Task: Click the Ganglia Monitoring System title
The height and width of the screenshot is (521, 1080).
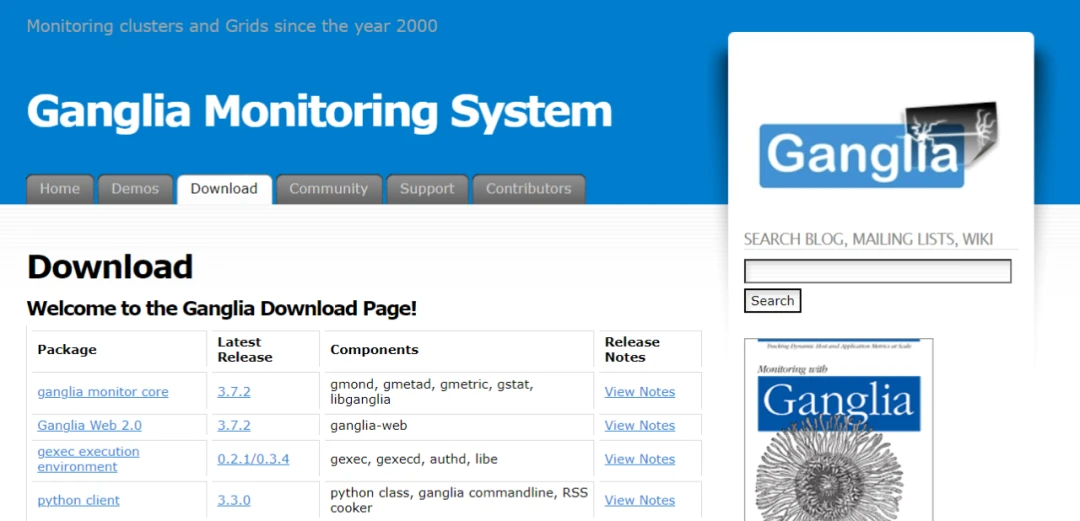Action: [320, 111]
